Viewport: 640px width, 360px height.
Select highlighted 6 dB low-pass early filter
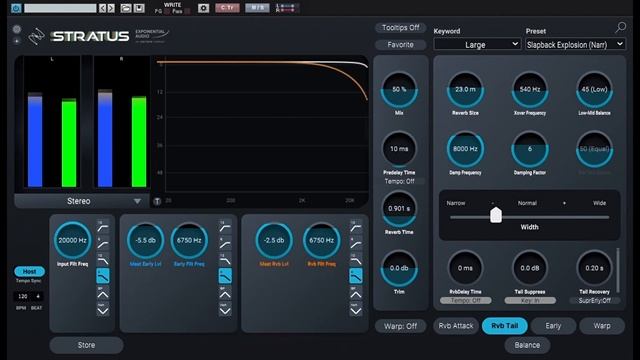coord(225,276)
